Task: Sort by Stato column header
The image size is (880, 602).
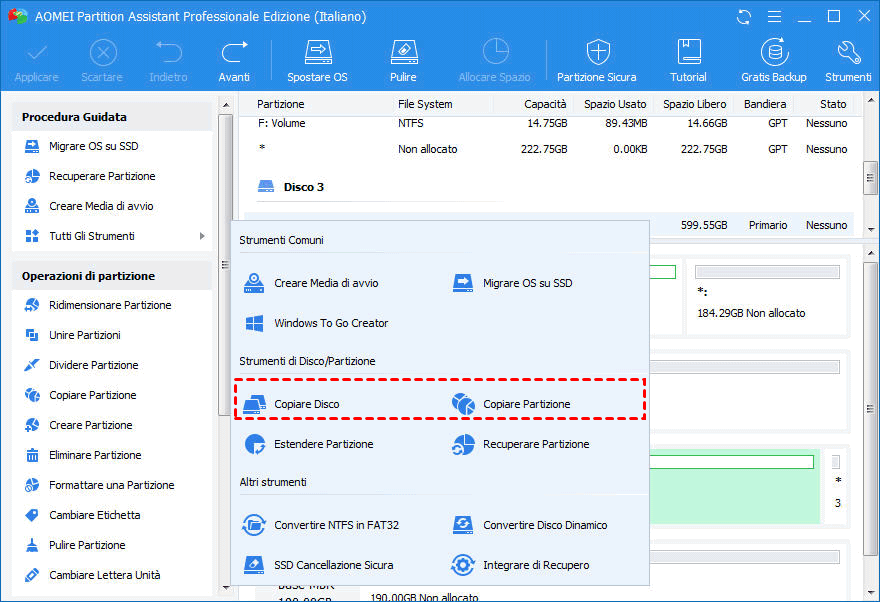Action: pyautogui.click(x=833, y=104)
